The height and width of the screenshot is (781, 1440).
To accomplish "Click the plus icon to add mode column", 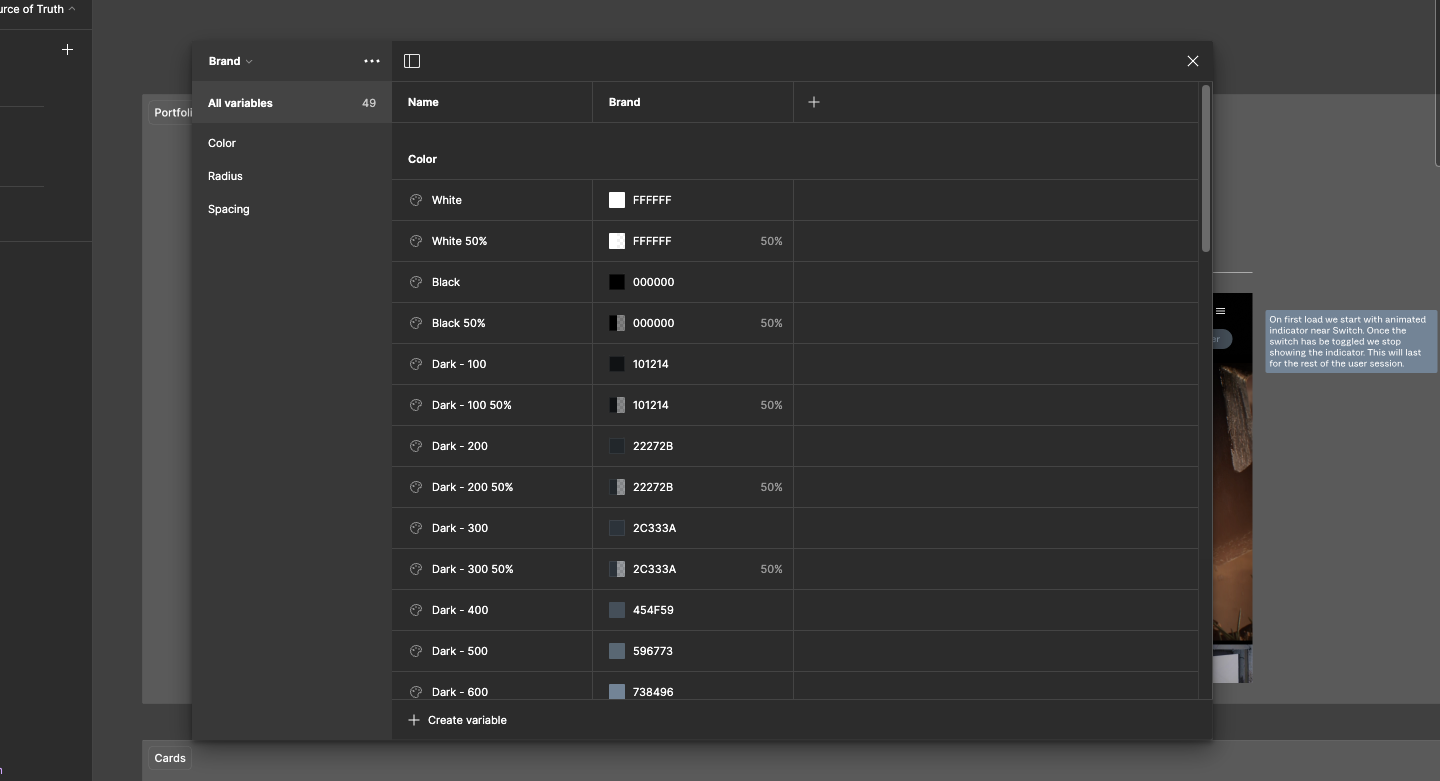I will (x=813, y=102).
